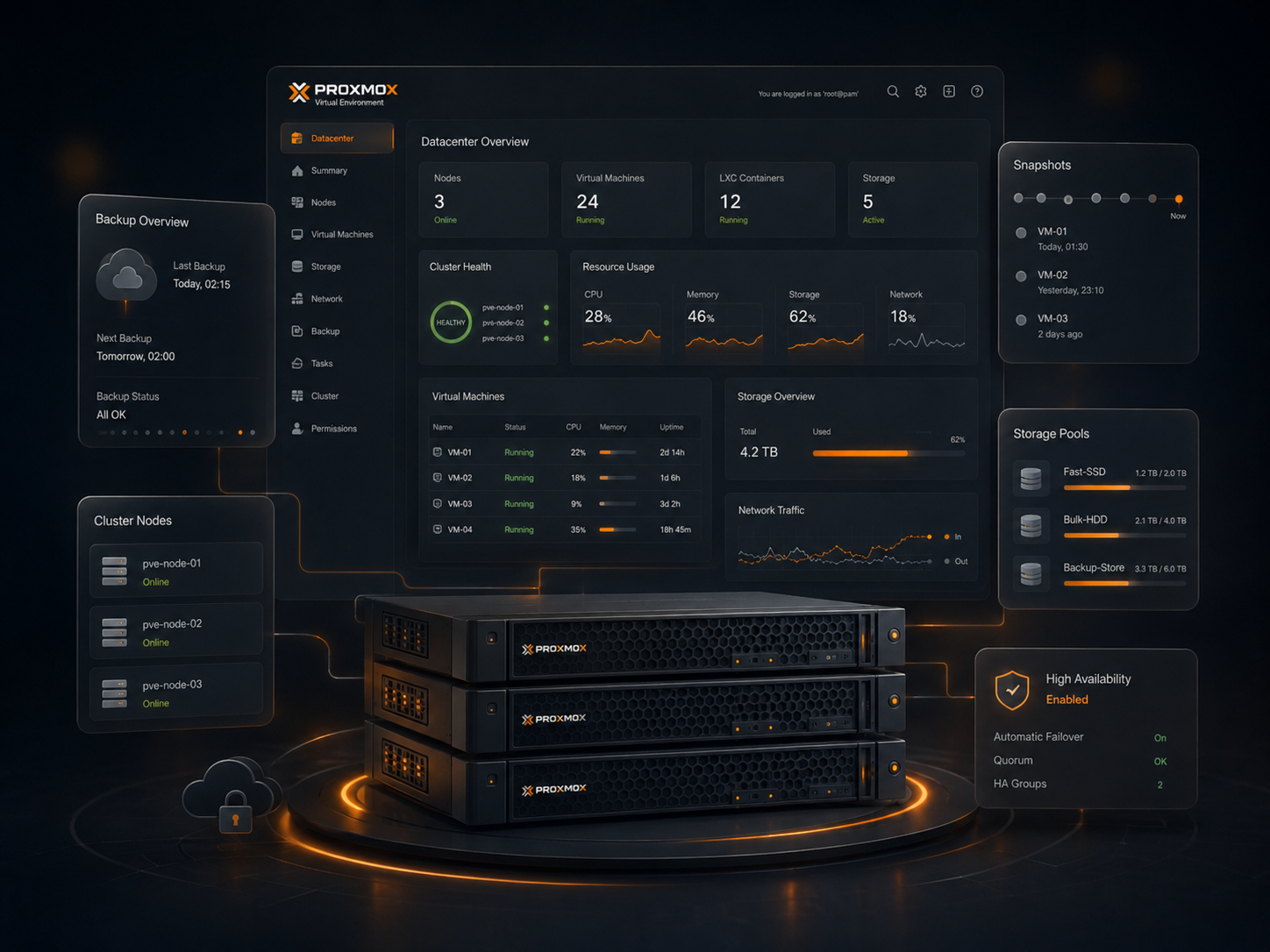This screenshot has height=952, width=1270.
Task: Click the server icon beside pve-node-02 in Cluster Nodes
Action: point(114,632)
